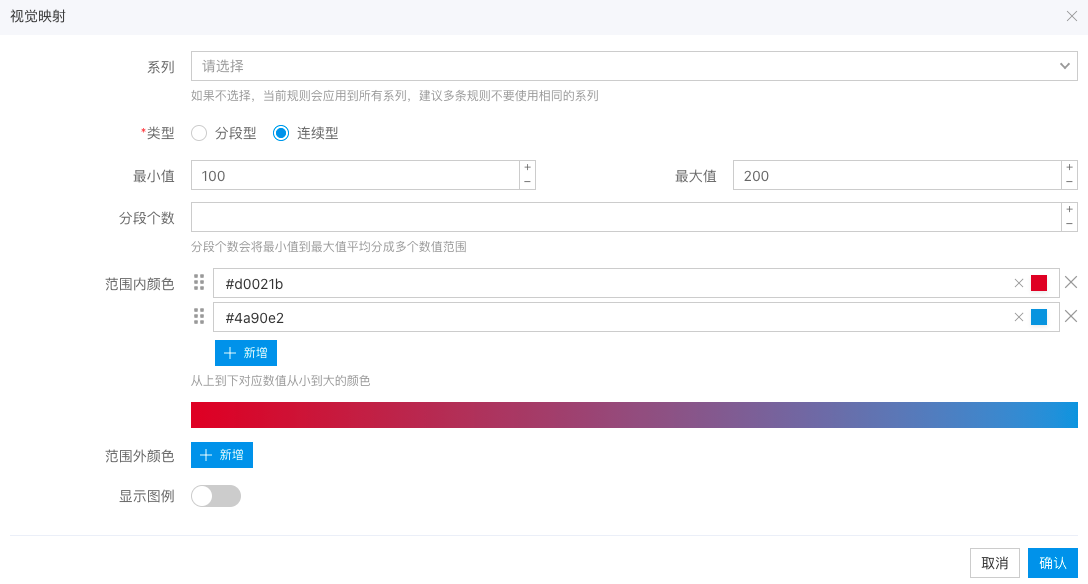Add a 范围外颜色 using 新增 button
Viewport: 1088px width, 584px height.
click(222, 455)
